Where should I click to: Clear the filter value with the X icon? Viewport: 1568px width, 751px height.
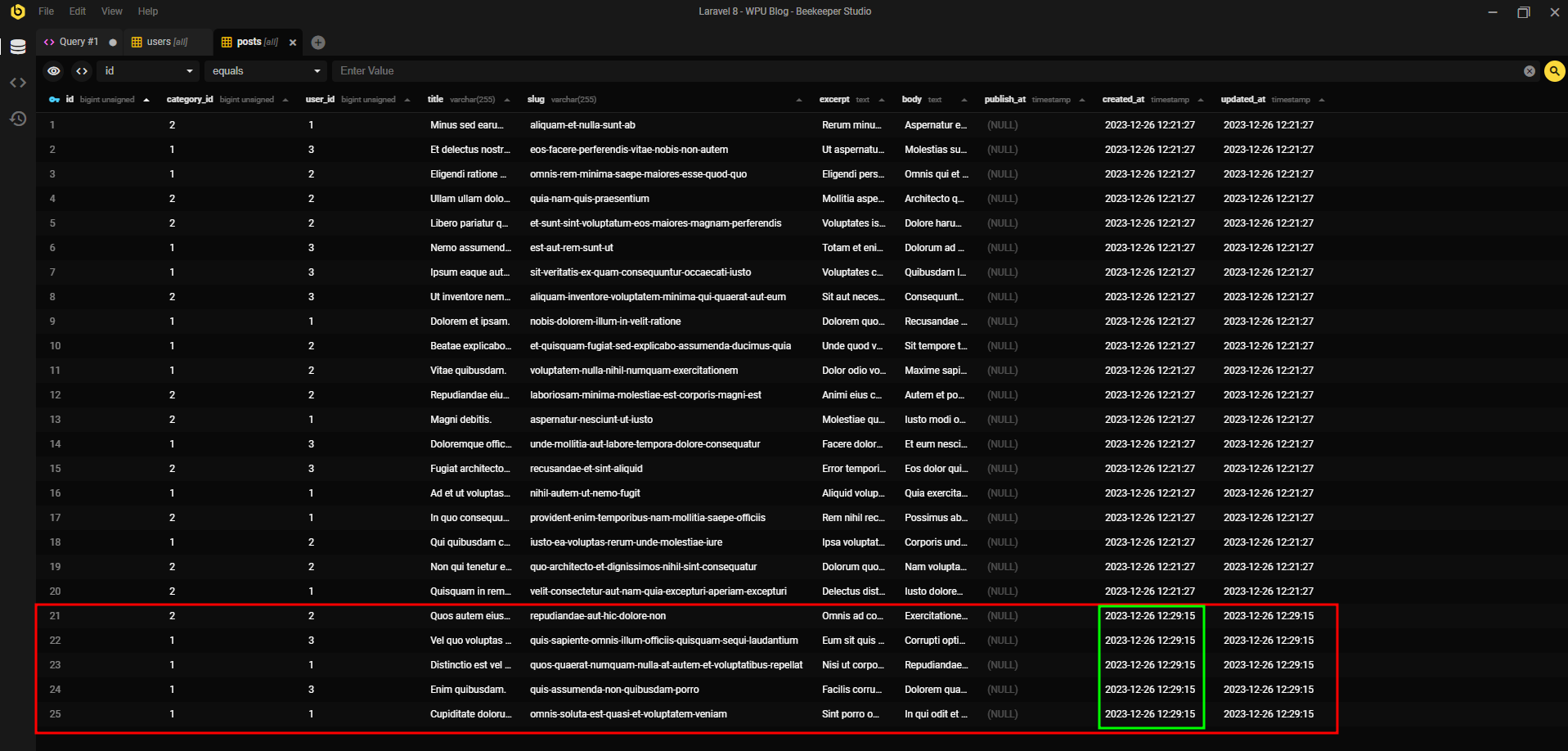(x=1529, y=71)
